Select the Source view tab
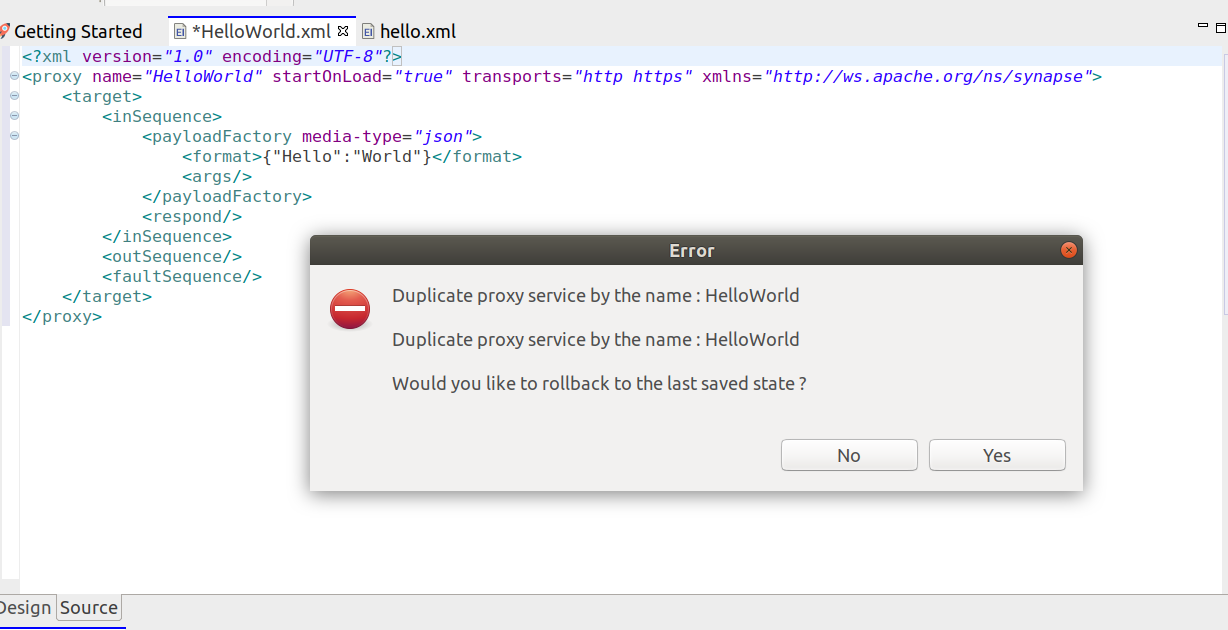1228x630 pixels. (88, 608)
